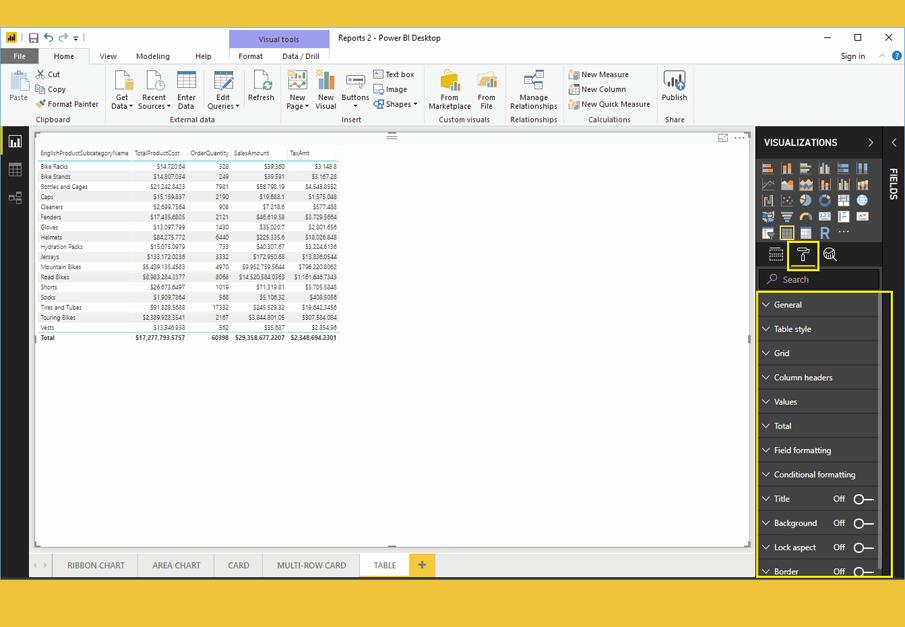
Task: Select the pie chart visualization
Action: pyautogui.click(x=806, y=200)
